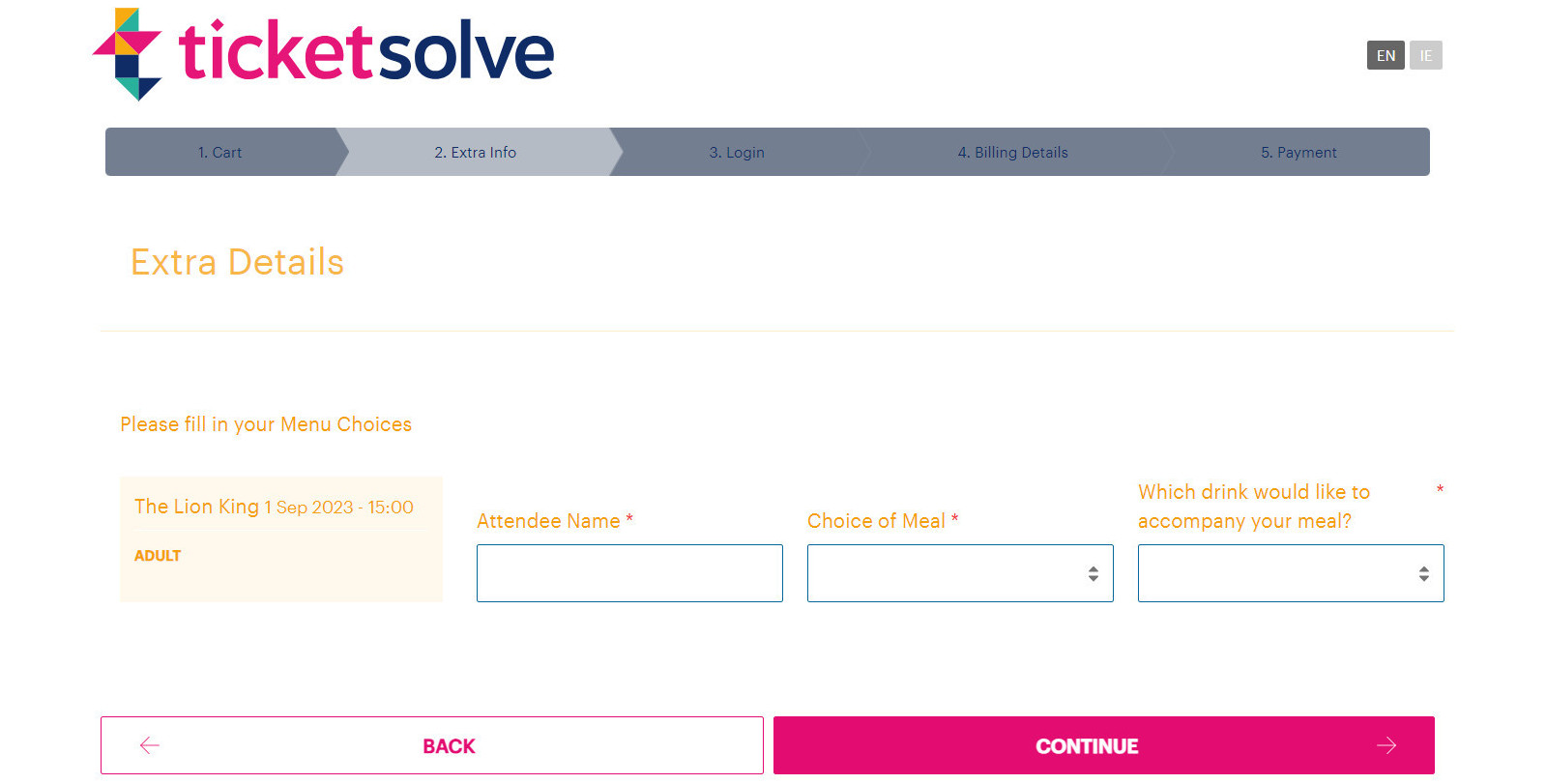Navigate to the 5. Payment step
Image resolution: width=1546 pixels, height=784 pixels.
point(1298,152)
